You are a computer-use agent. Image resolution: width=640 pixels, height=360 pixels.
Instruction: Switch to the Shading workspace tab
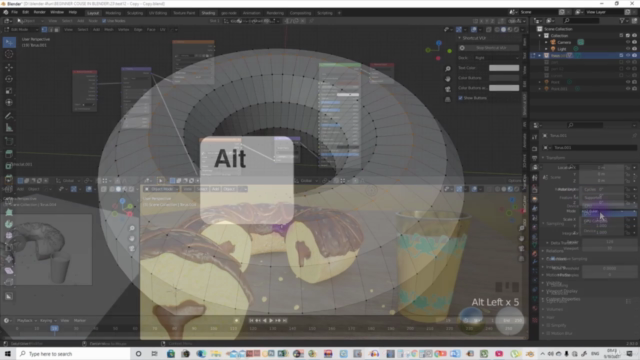click(208, 13)
